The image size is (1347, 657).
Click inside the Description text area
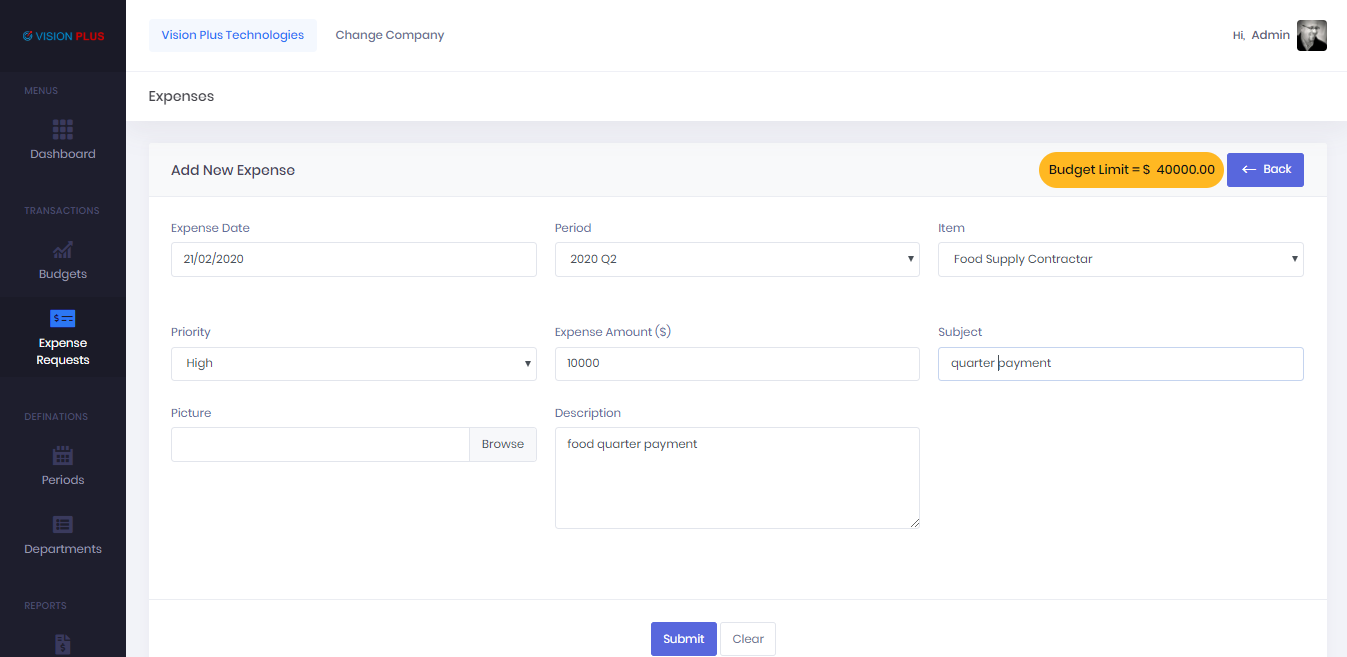pyautogui.click(x=736, y=478)
